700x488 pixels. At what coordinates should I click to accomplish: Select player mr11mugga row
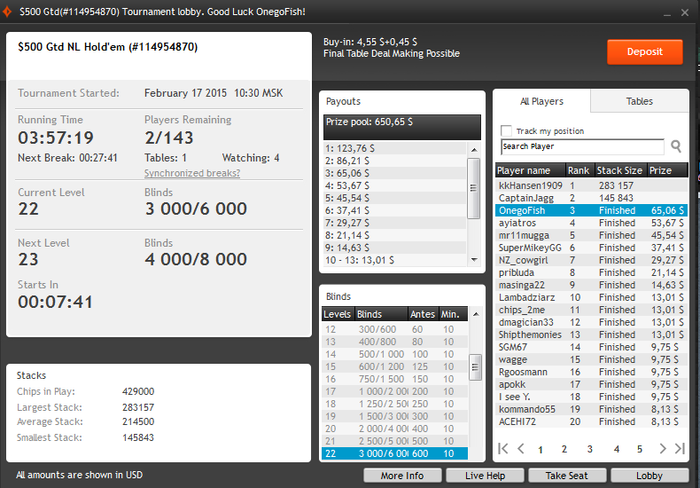[592, 235]
